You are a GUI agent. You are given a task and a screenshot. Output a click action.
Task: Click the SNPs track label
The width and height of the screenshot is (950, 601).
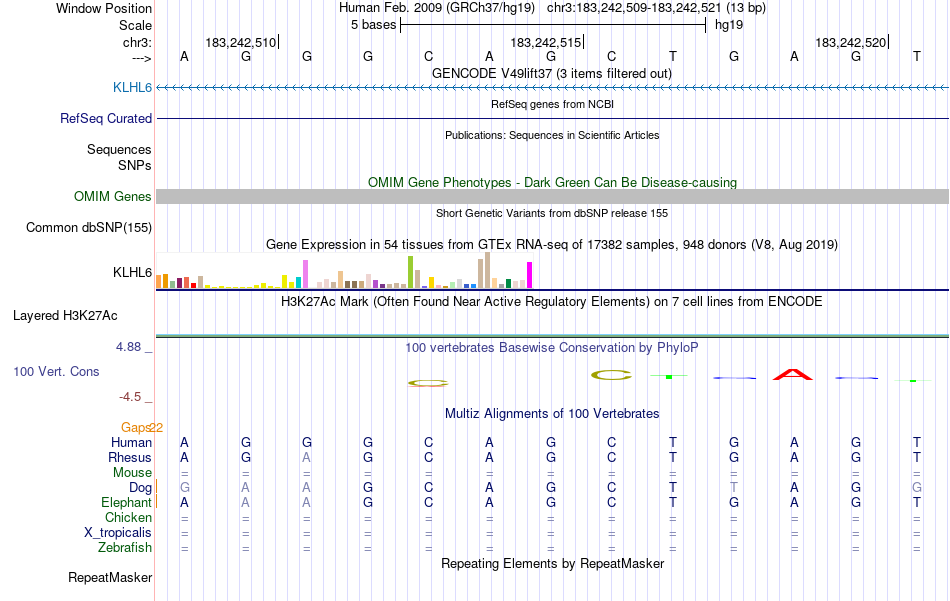(135, 165)
